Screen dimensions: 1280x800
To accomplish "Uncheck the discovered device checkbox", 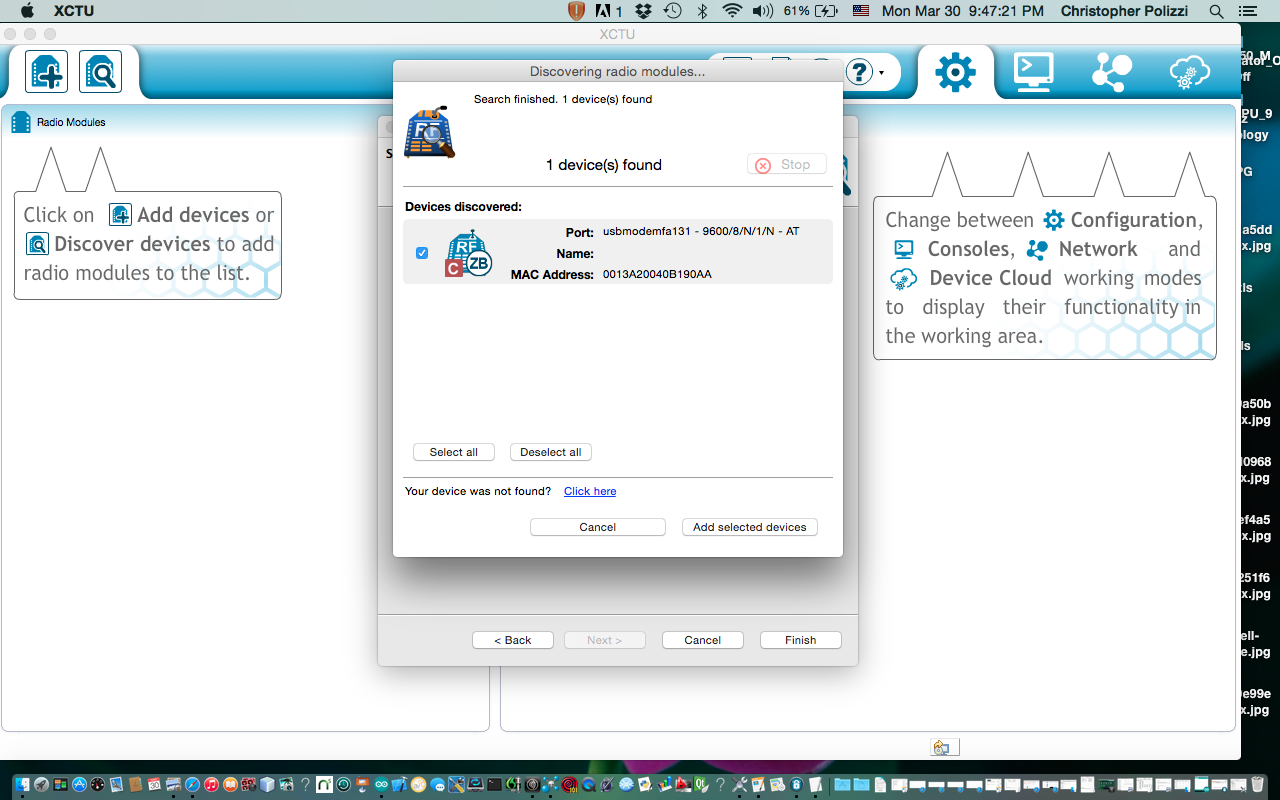I will pyautogui.click(x=422, y=253).
